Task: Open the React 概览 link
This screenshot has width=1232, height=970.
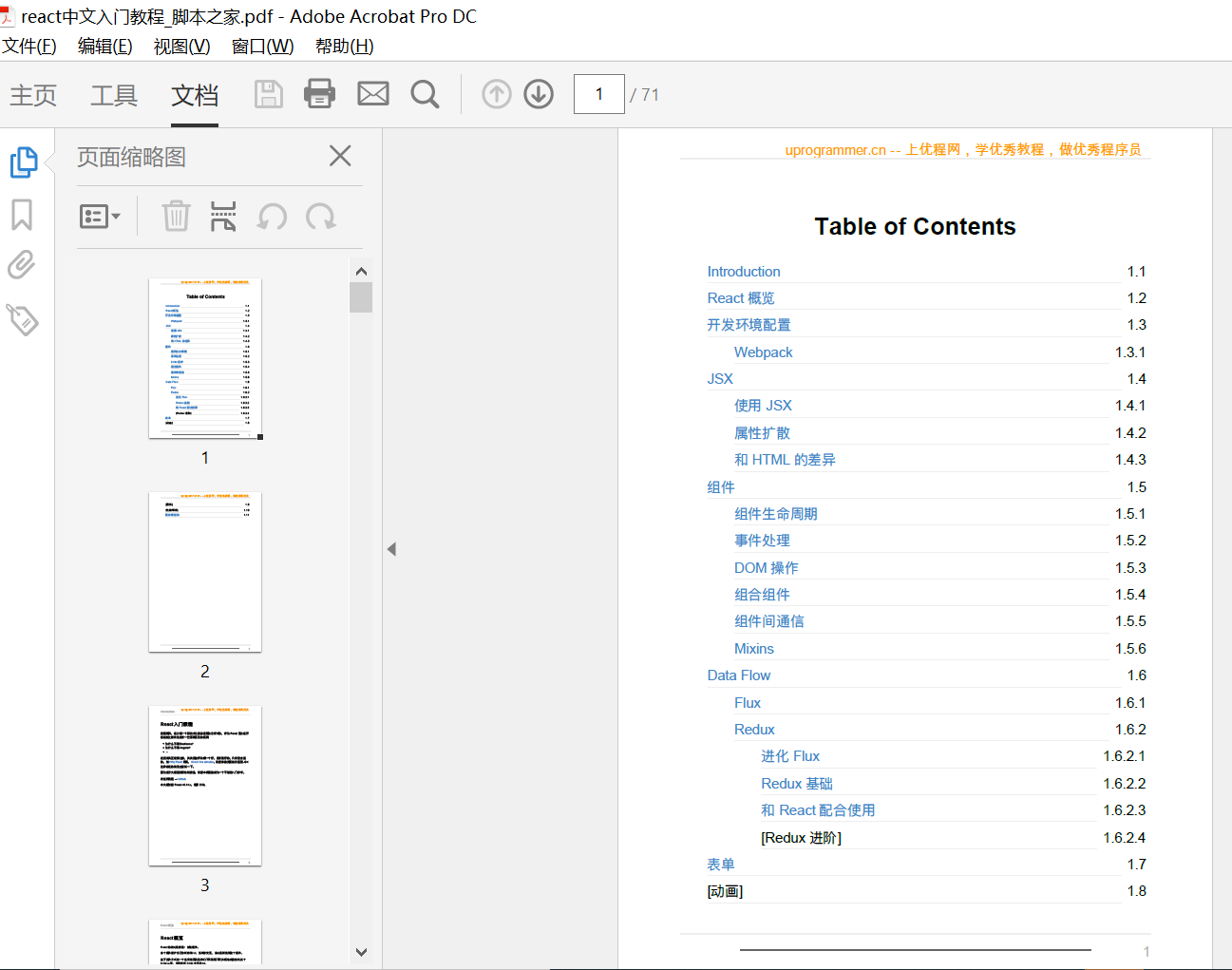Action: [741, 298]
